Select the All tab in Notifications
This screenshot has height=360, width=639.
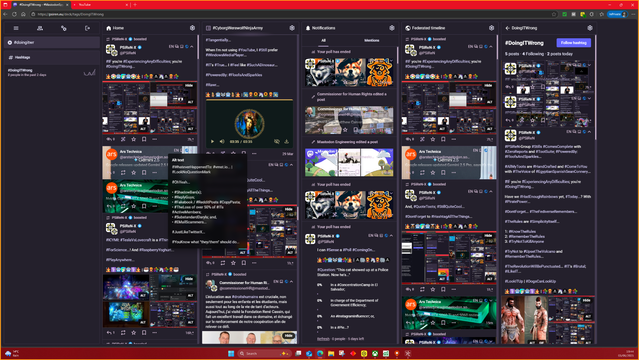click(324, 40)
